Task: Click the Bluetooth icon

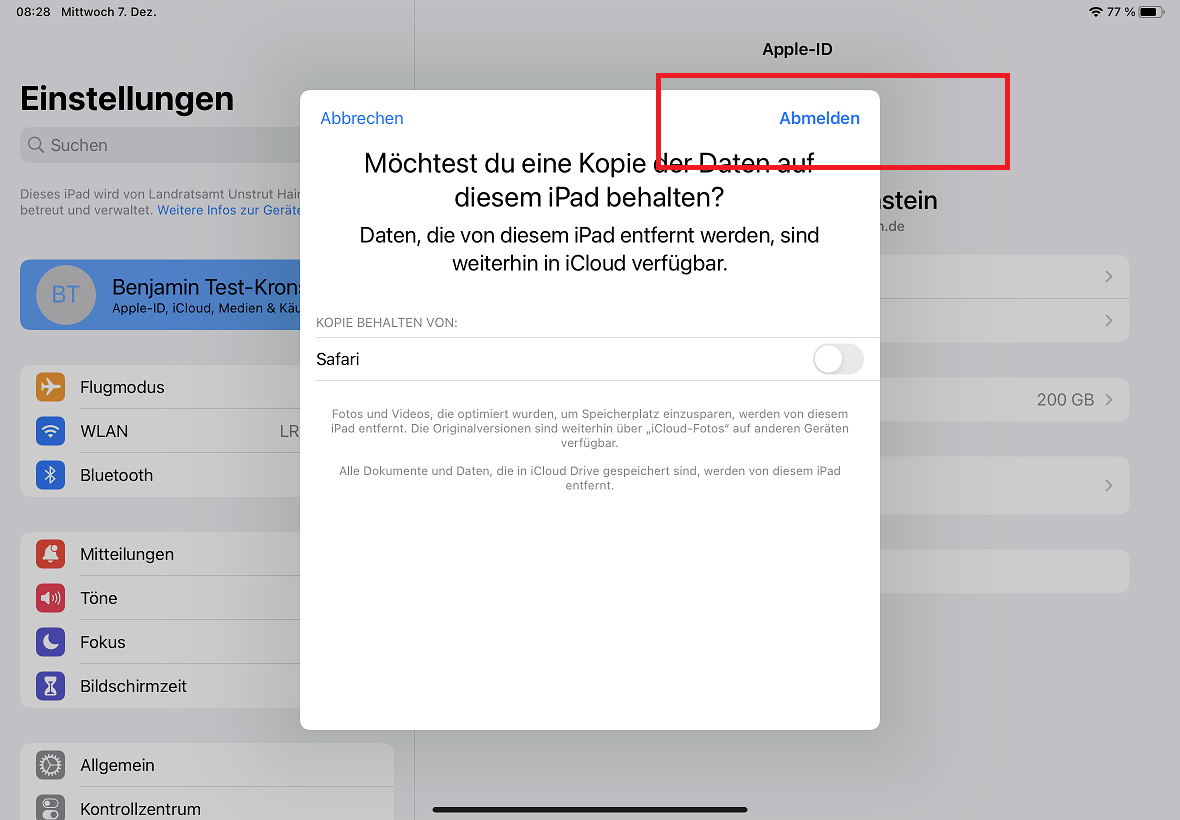Action: 50,475
